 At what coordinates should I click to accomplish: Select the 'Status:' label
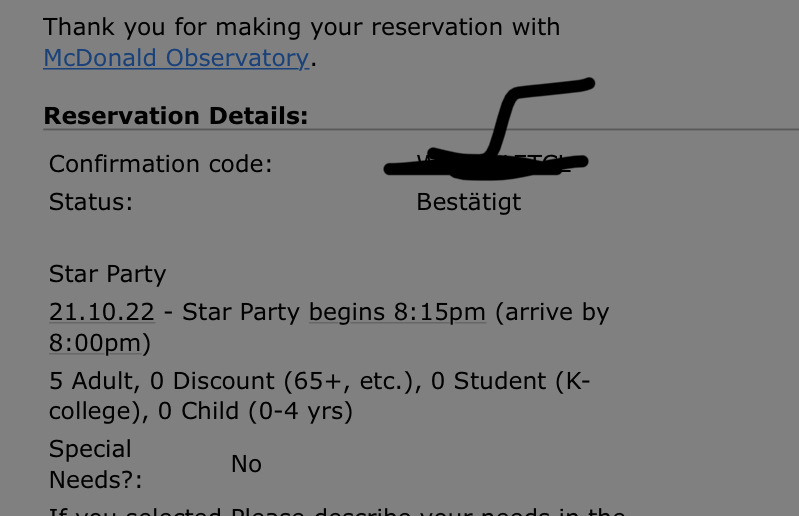click(x=91, y=202)
